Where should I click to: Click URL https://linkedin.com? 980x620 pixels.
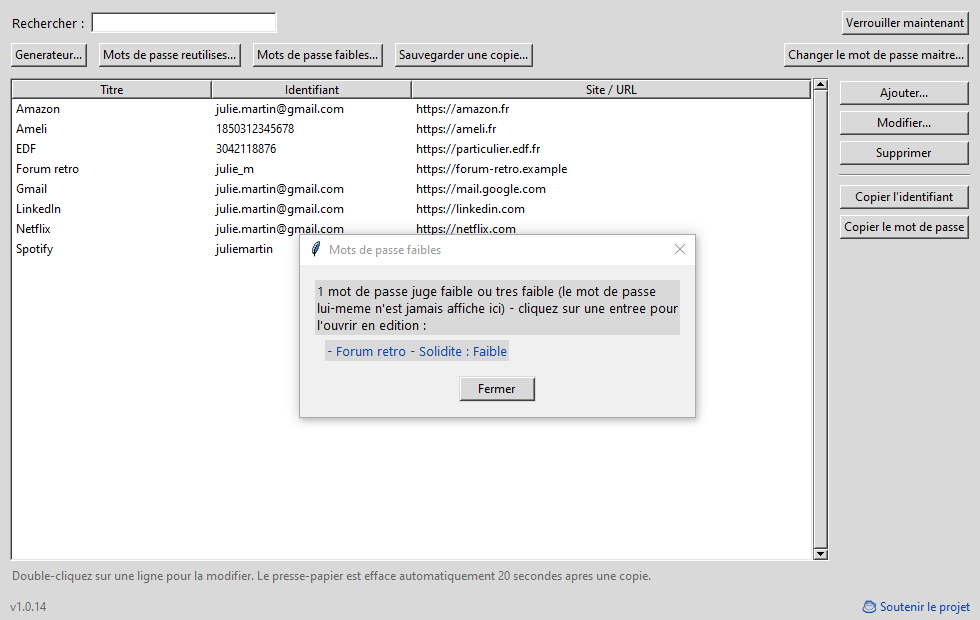click(470, 209)
